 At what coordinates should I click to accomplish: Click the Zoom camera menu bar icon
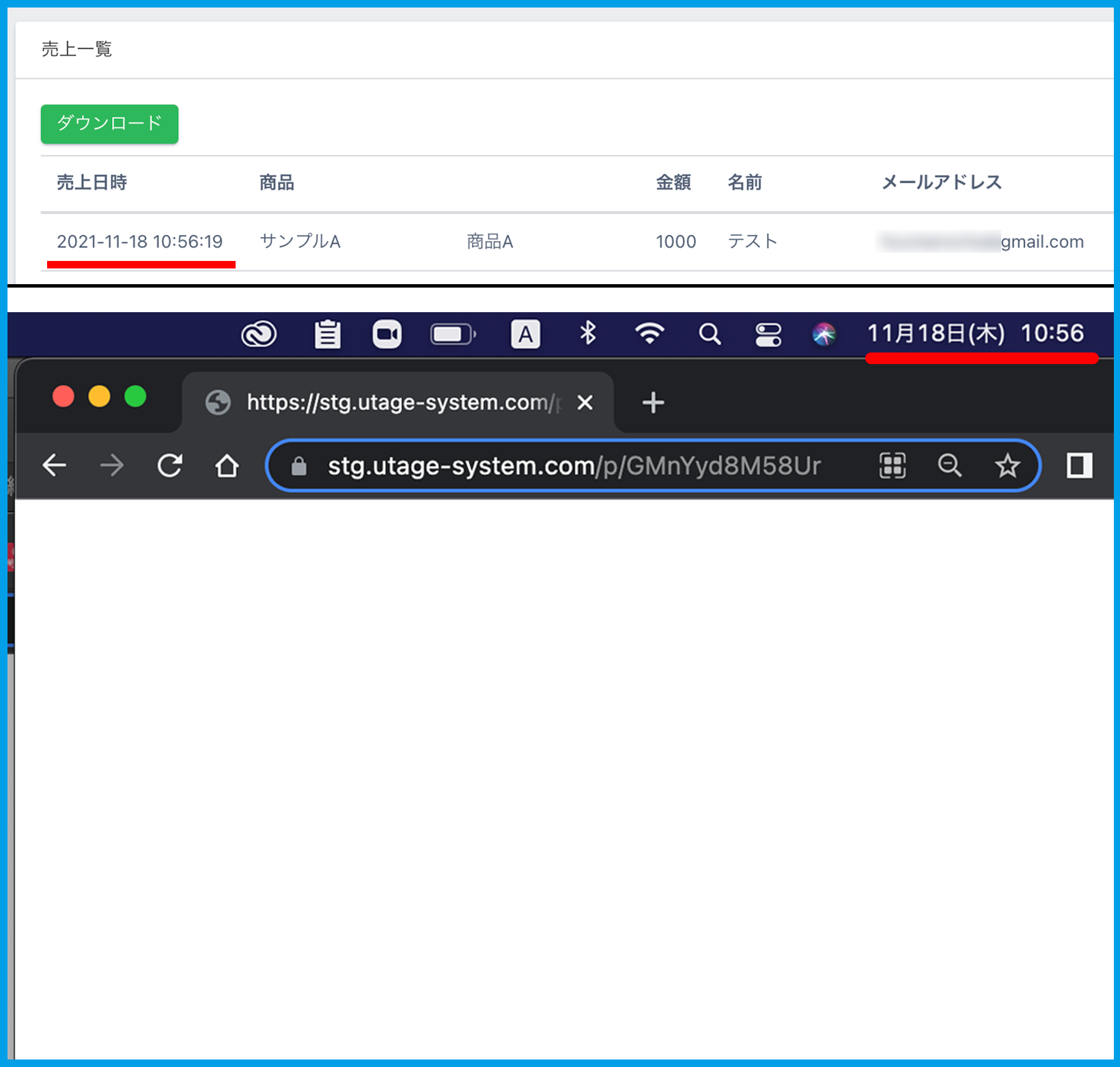(387, 334)
